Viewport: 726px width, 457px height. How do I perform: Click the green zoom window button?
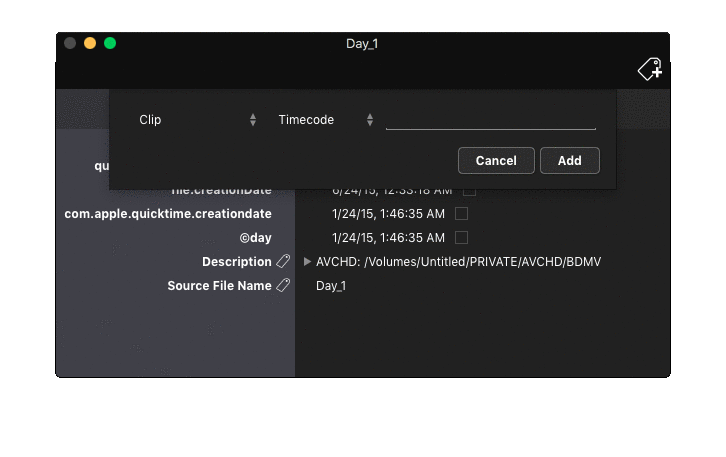pos(110,44)
